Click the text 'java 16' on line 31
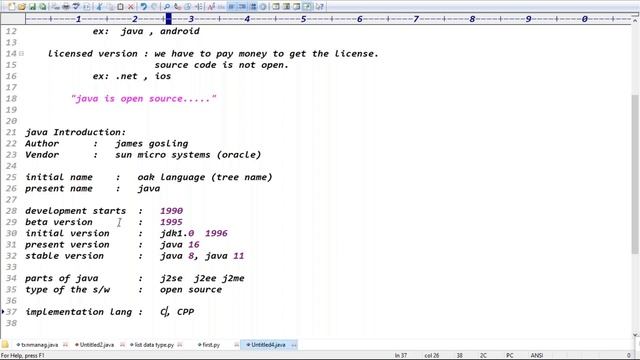The image size is (640, 360). coord(180,244)
